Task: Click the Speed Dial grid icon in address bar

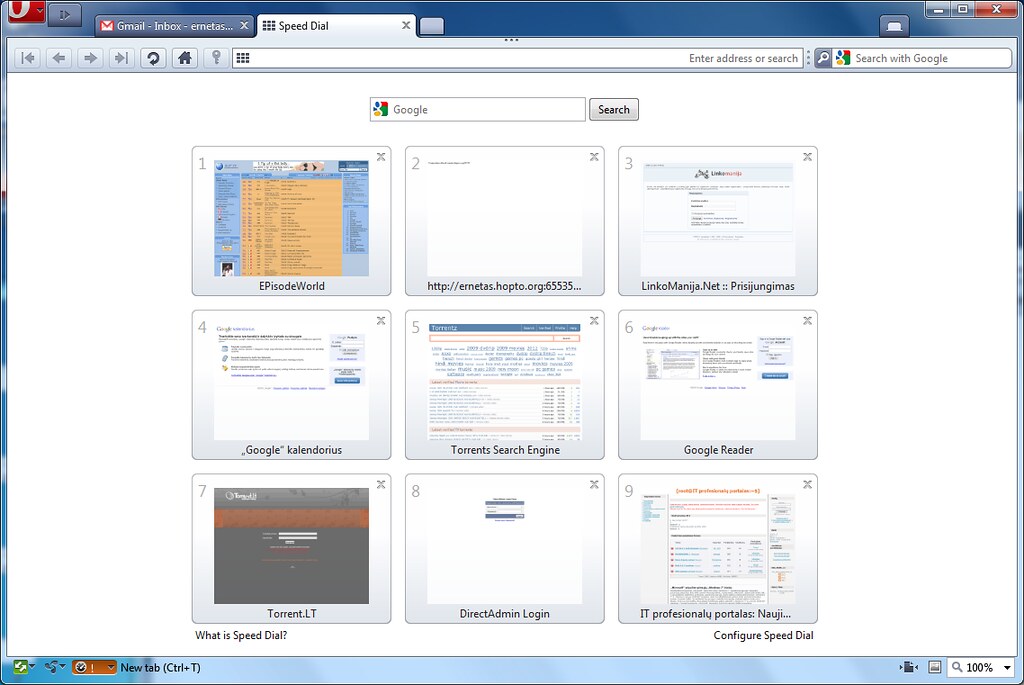Action: tap(243, 58)
